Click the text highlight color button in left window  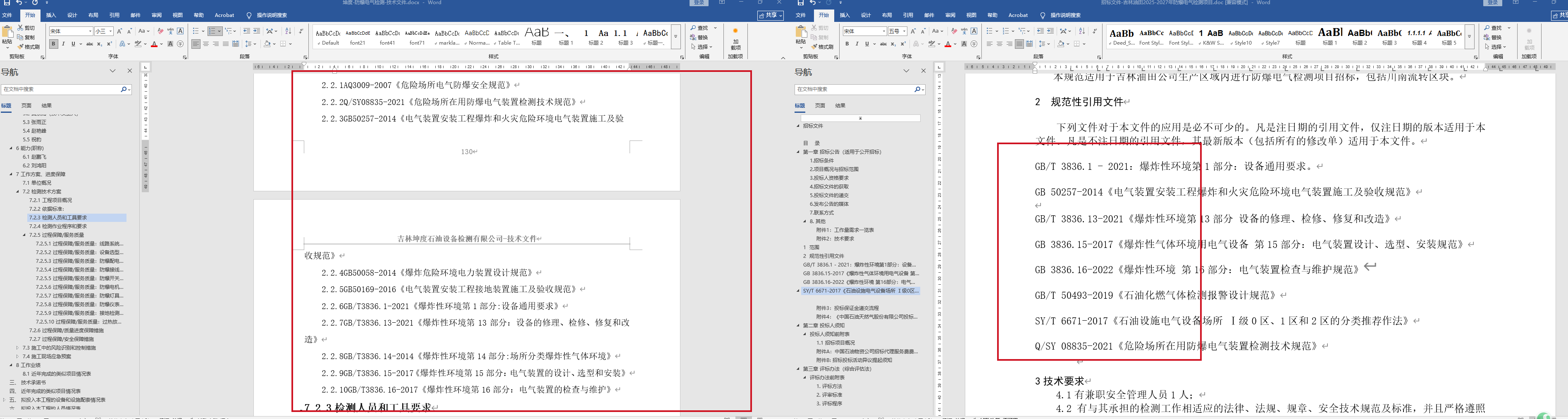138,44
